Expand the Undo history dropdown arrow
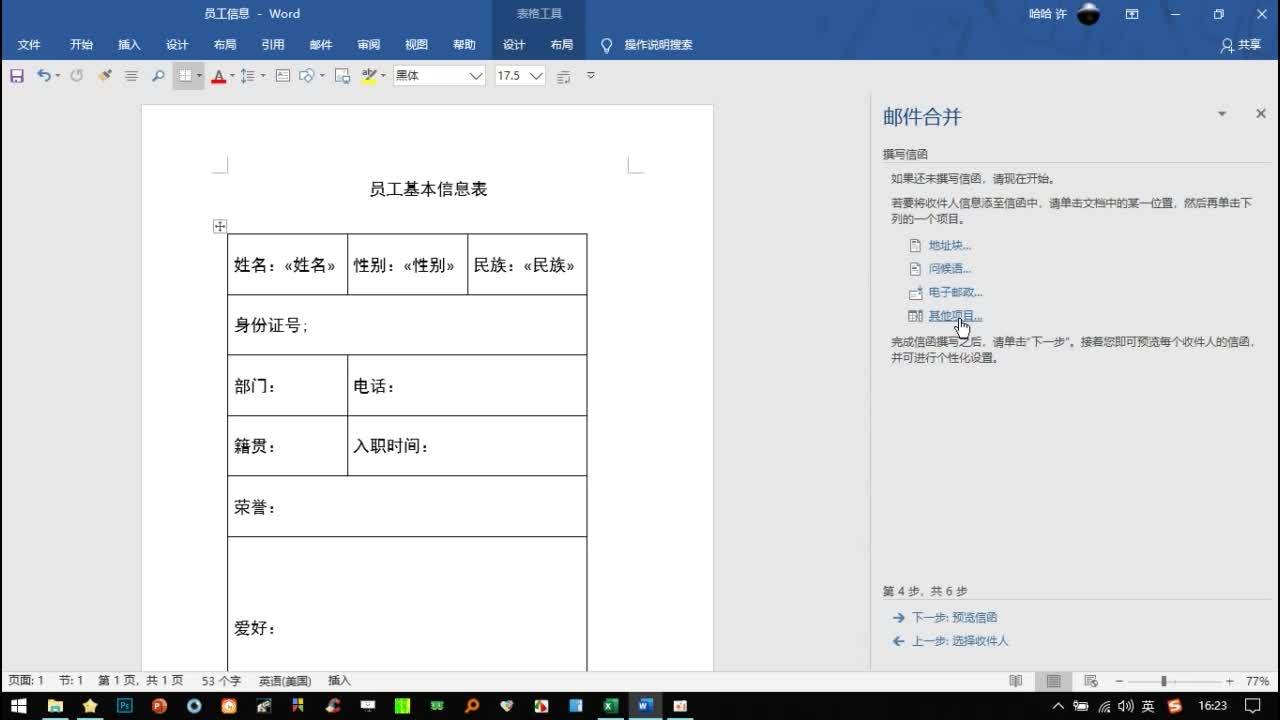Screen dimensions: 1280x720 tap(56, 75)
